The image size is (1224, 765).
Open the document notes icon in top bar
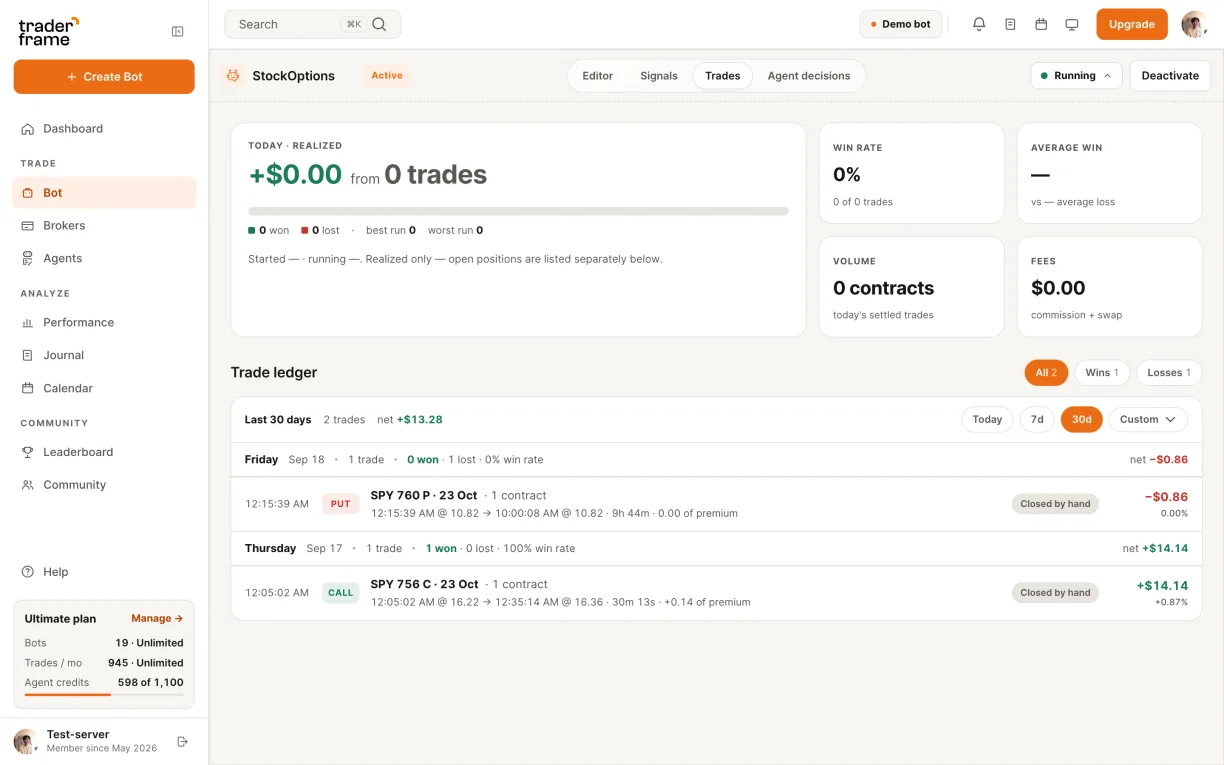click(1010, 24)
